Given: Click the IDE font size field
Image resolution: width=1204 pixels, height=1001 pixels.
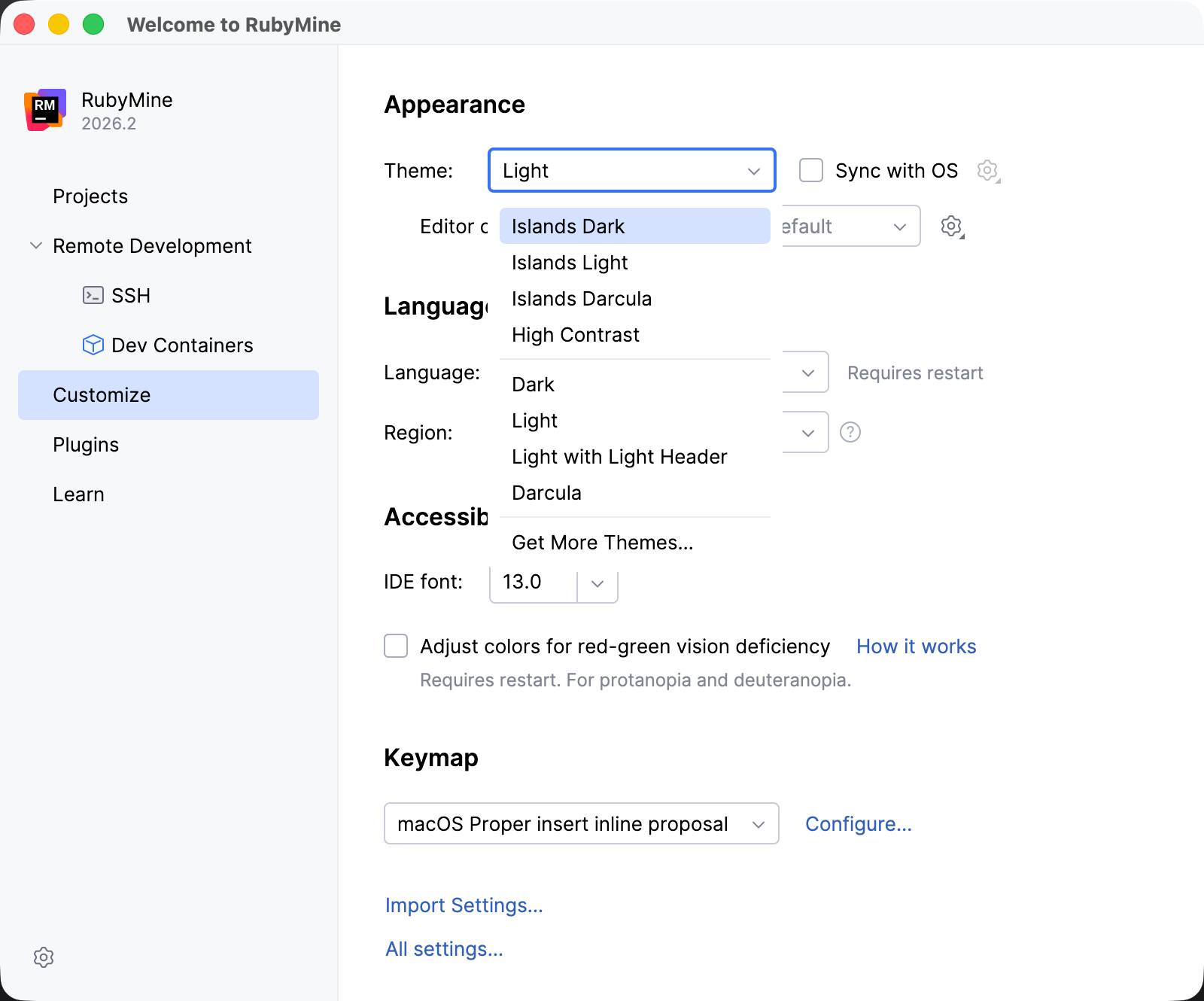Looking at the screenshot, I should 534,583.
